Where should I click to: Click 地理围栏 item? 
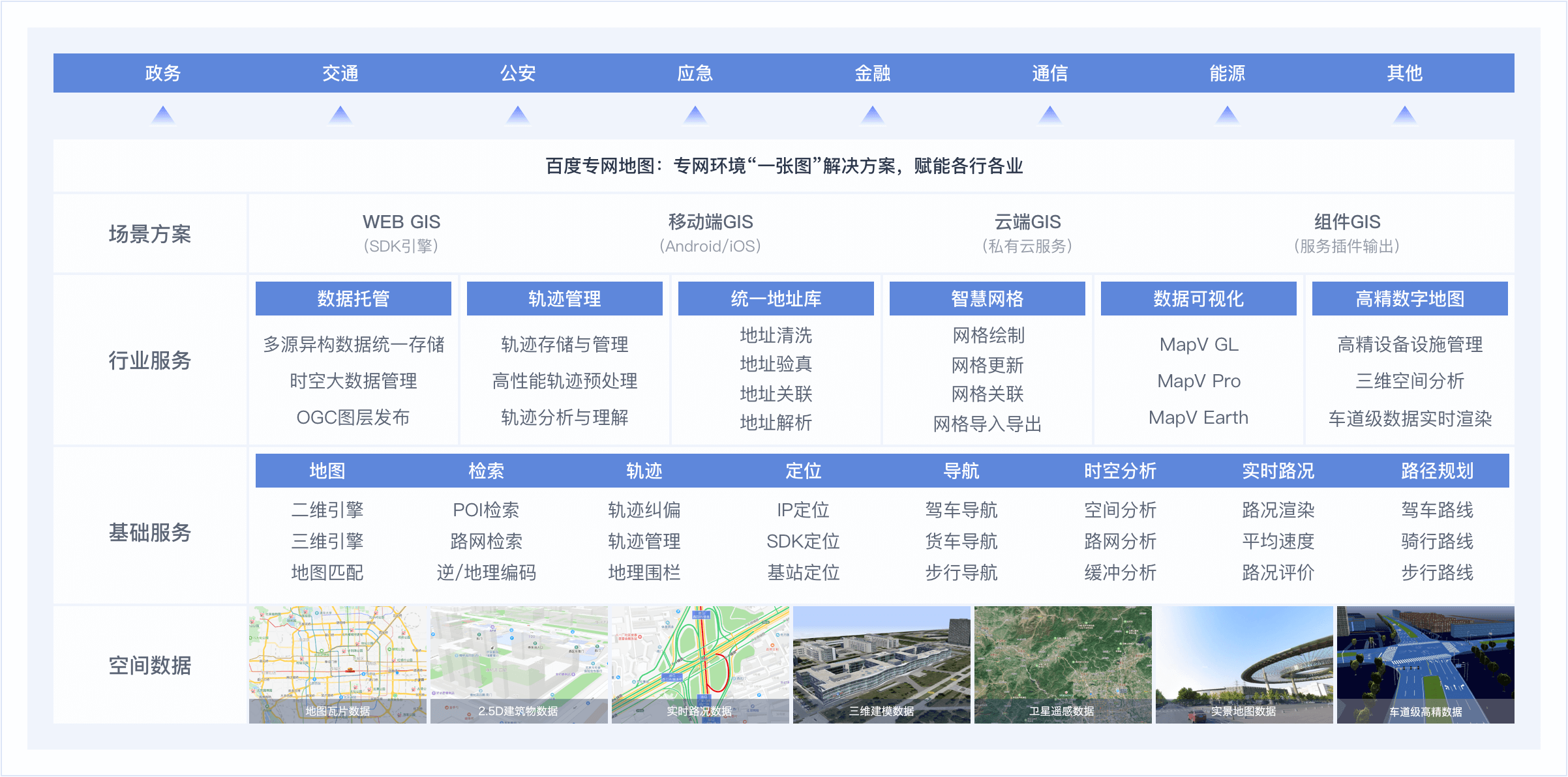coord(644,572)
